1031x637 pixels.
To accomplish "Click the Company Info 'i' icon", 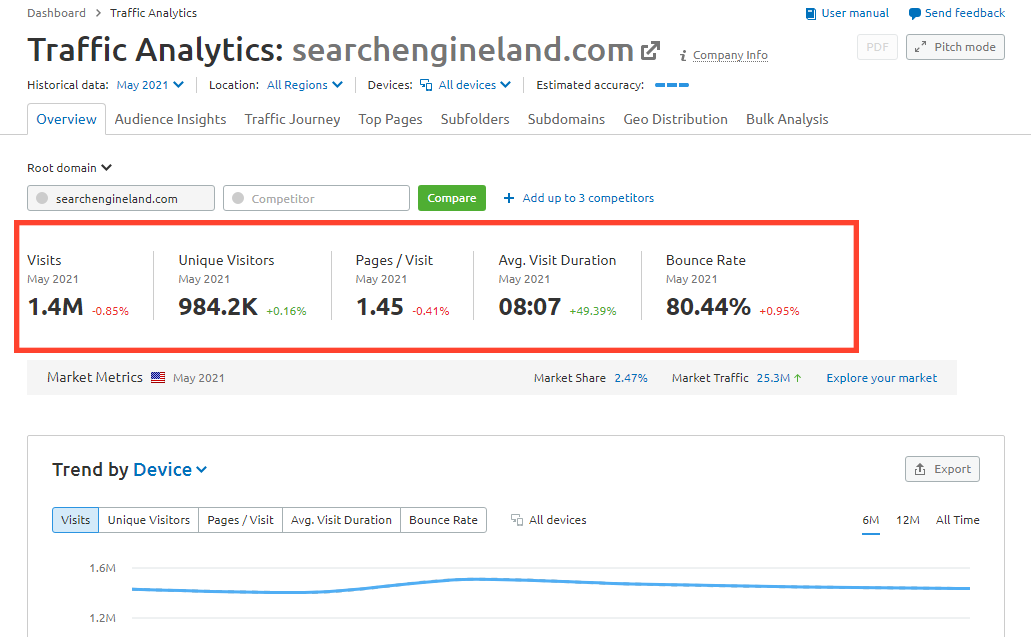I will click(x=683, y=56).
